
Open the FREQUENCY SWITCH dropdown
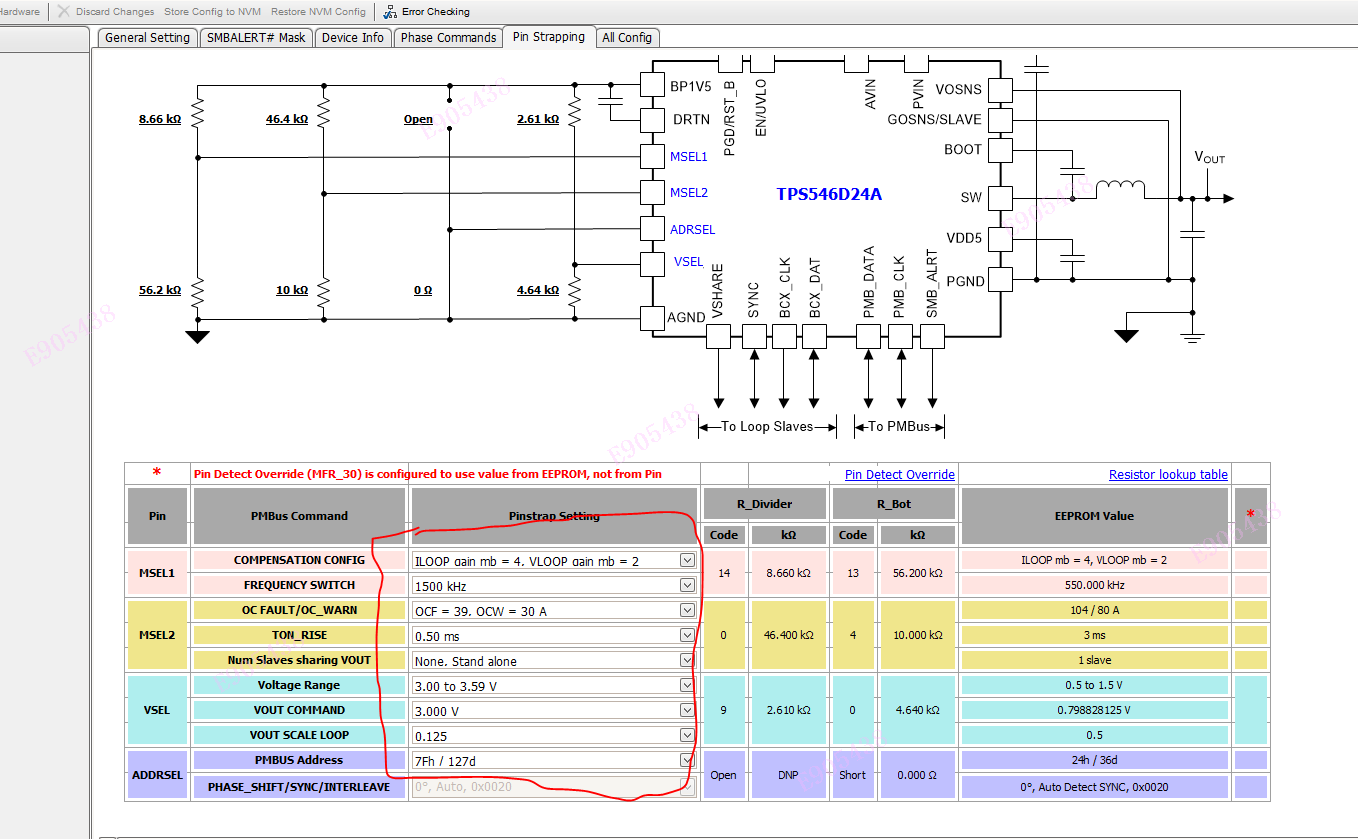[687, 585]
